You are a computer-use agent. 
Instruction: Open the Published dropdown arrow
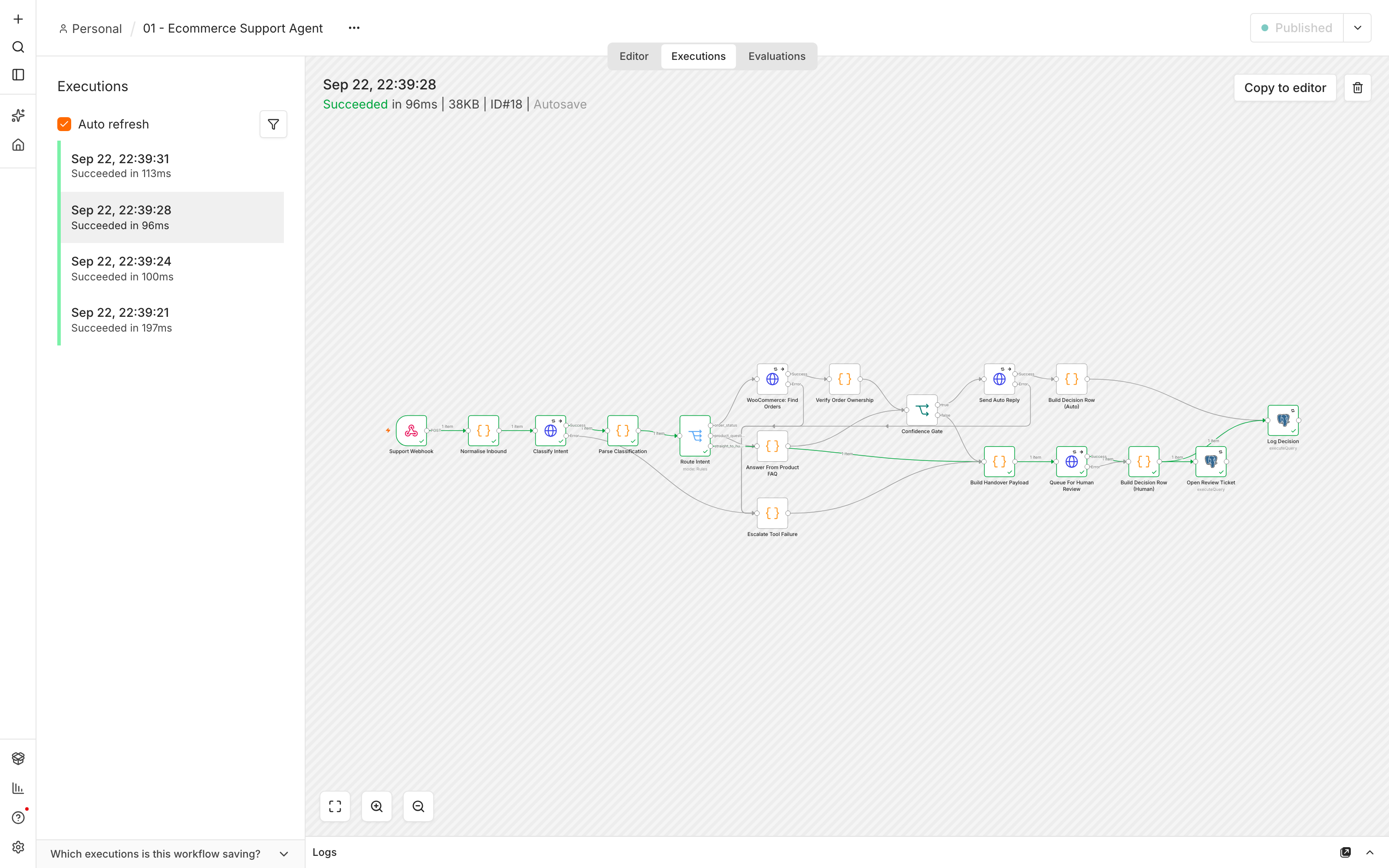[x=1357, y=28]
